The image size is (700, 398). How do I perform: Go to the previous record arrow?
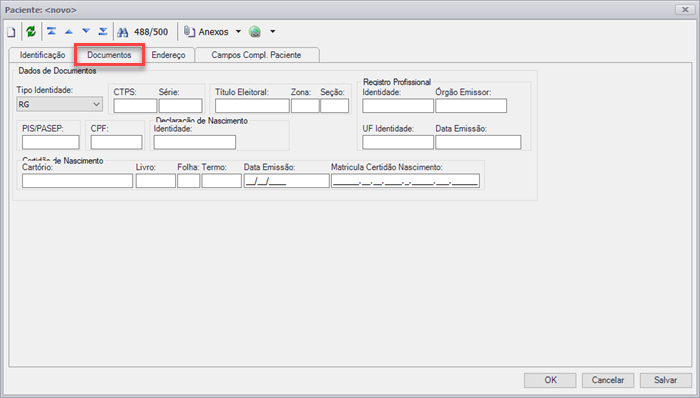point(69,32)
